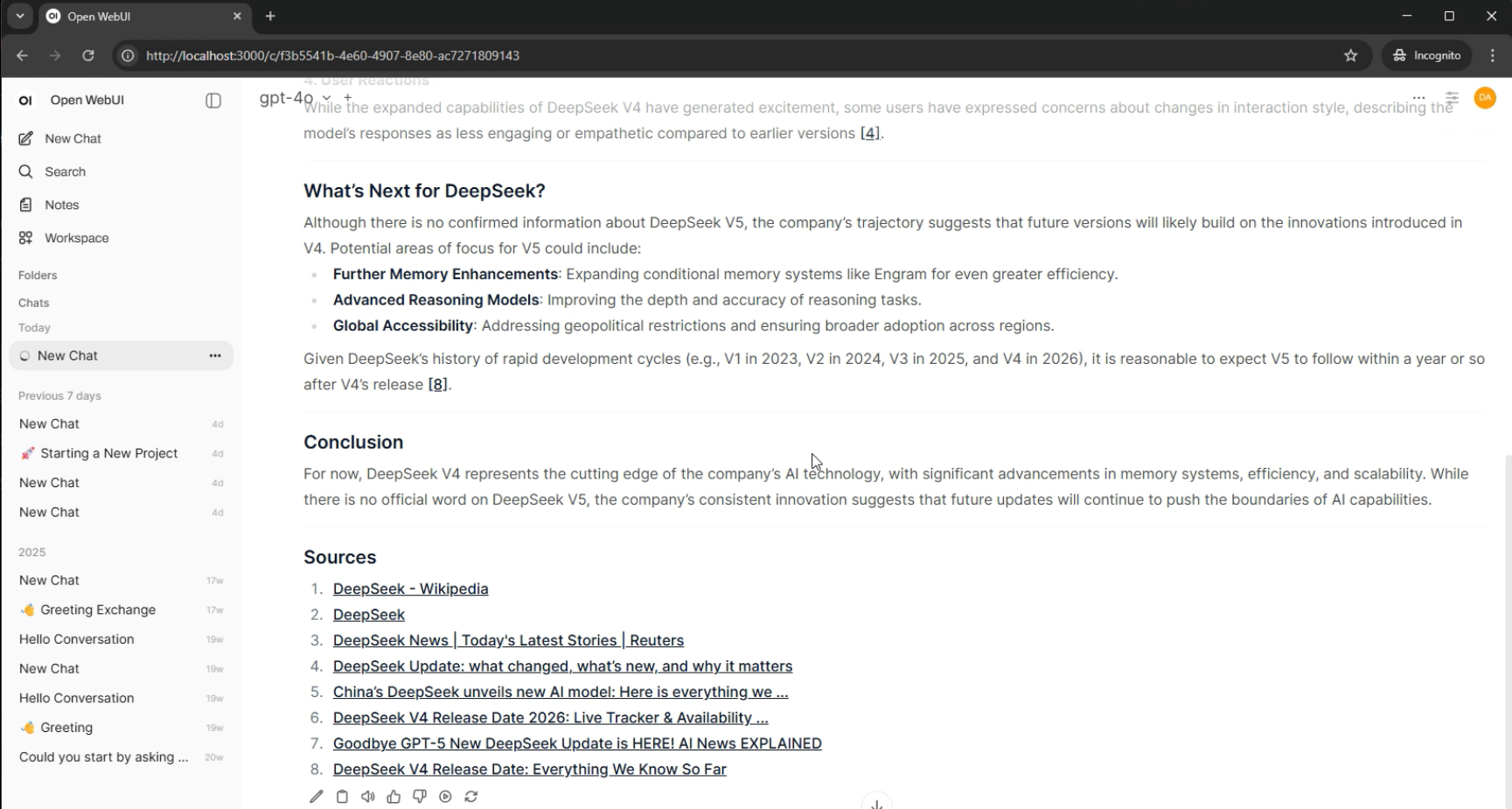
Task: Click the scroll-to-bottom arrow button
Action: 876,803
